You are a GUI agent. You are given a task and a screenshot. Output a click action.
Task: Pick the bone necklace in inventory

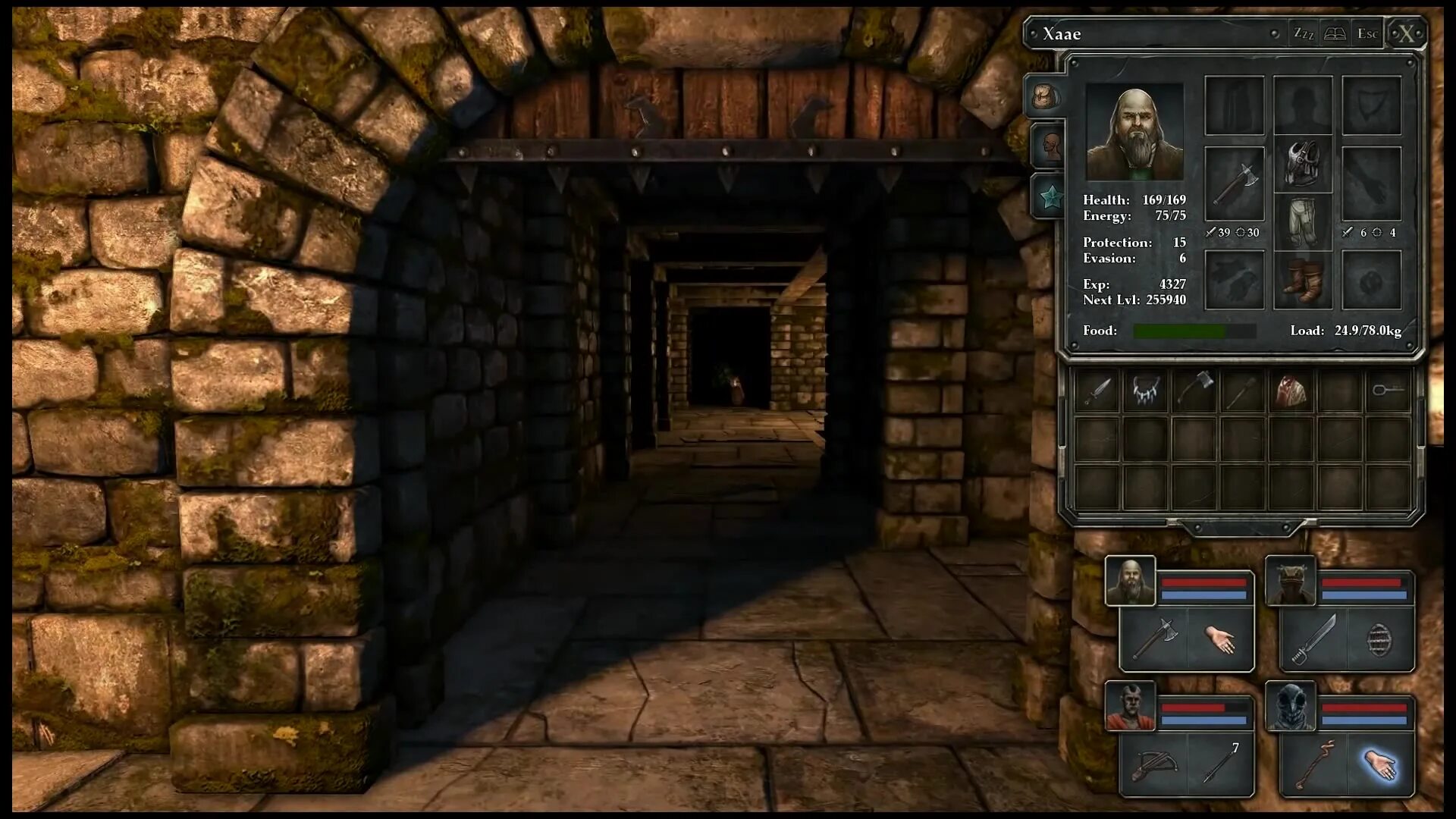[x=1145, y=391]
